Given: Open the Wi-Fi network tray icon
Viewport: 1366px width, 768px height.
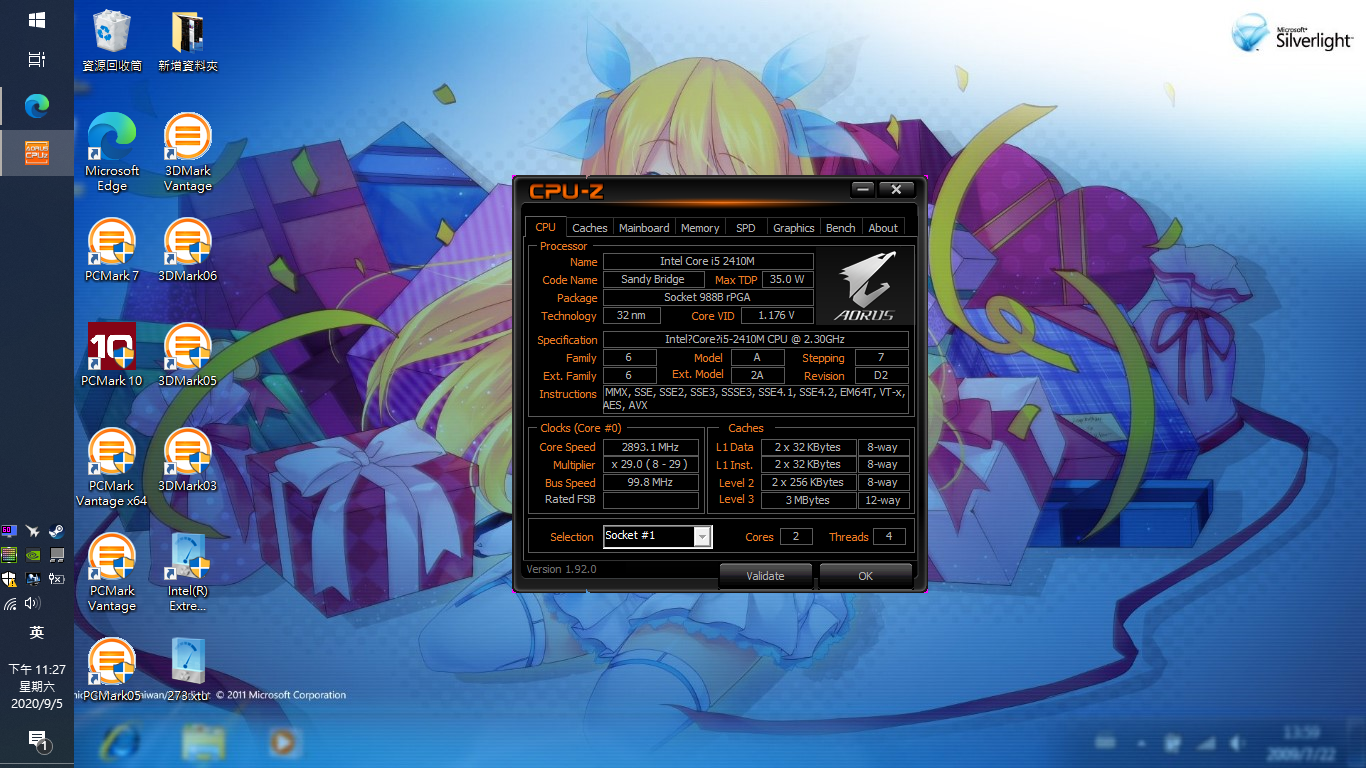Looking at the screenshot, I should click(x=10, y=603).
